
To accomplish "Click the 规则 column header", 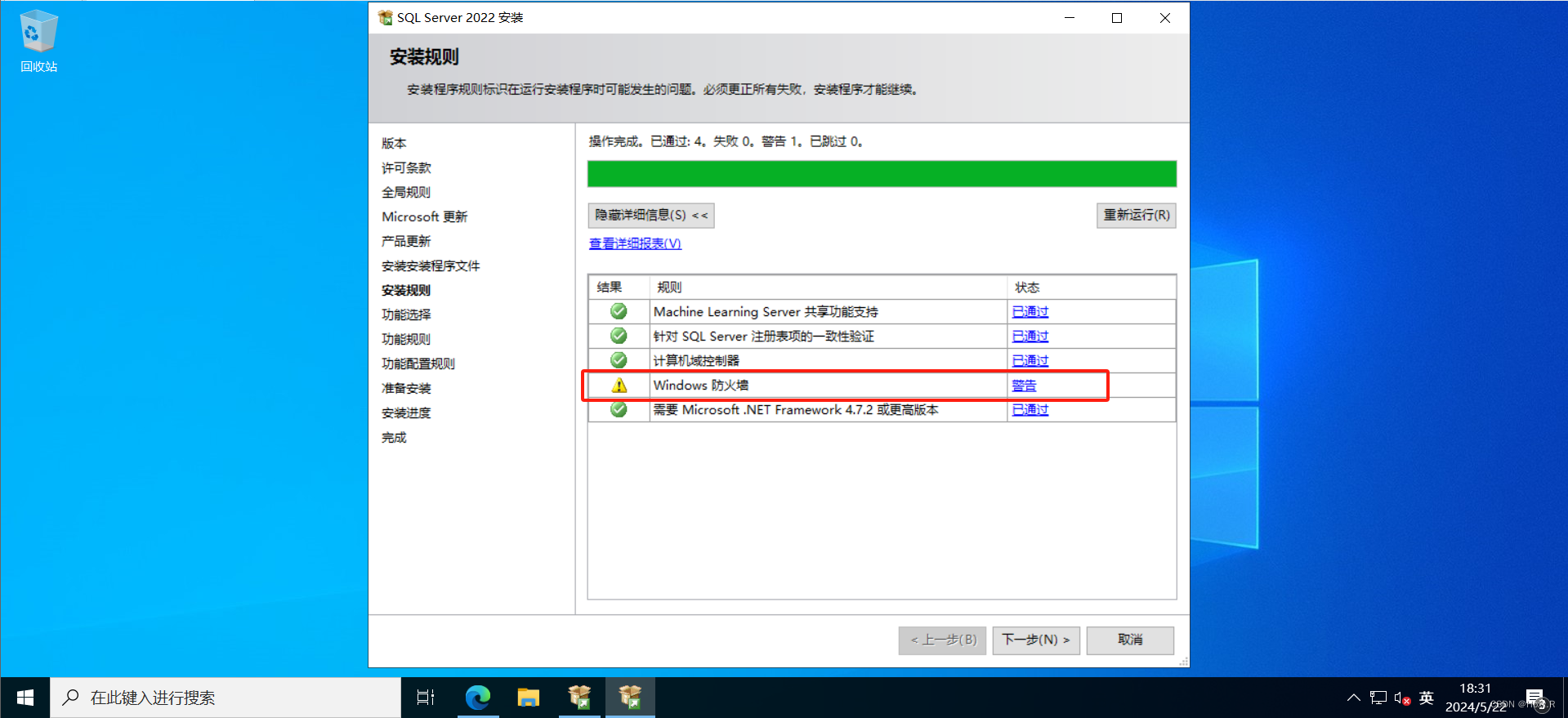I will (x=828, y=288).
